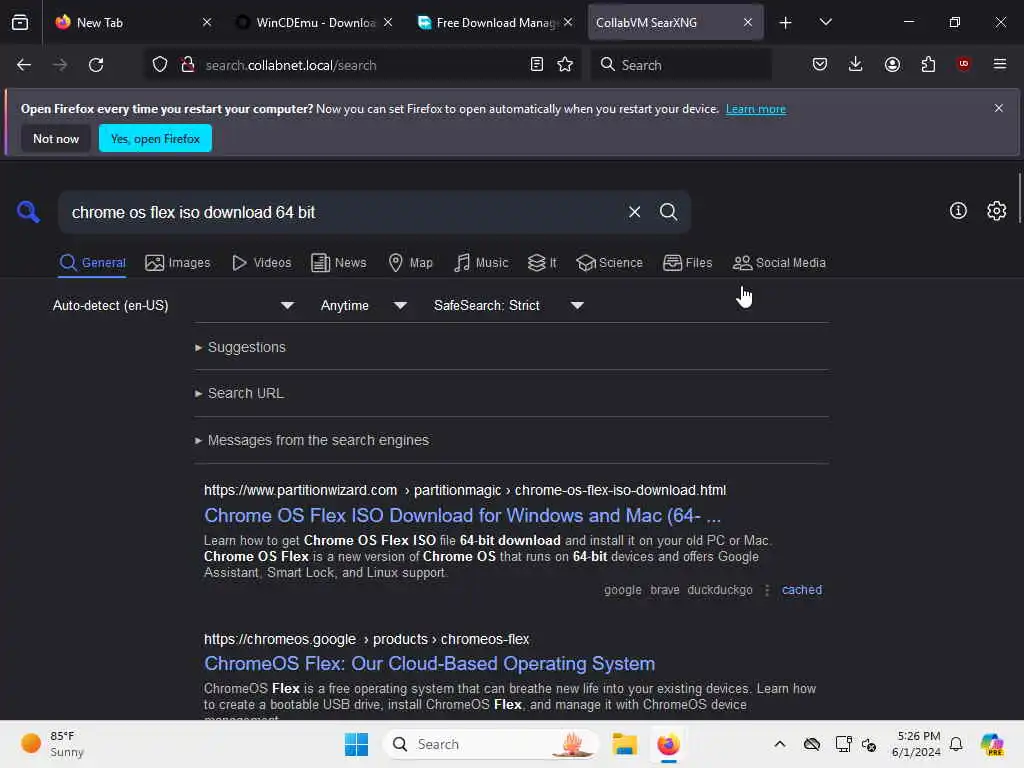Click the Firefox taskbar icon
This screenshot has width=1024, height=768.
click(669, 744)
